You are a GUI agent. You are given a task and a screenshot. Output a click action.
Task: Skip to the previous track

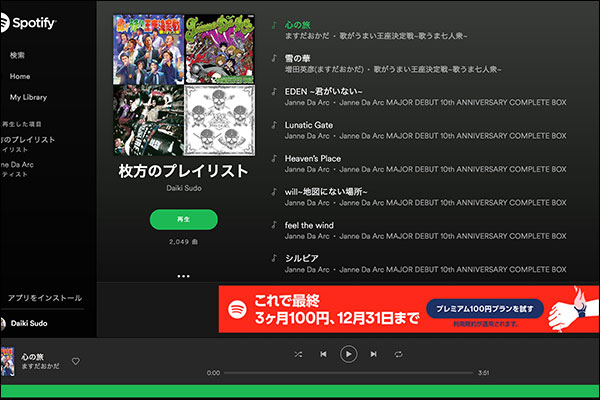[323, 354]
